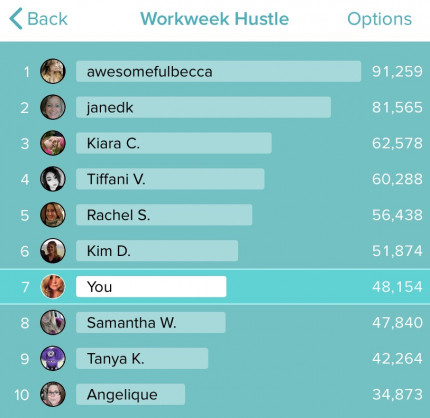Tap Tanya K.'s purple minion avatar
Viewport: 430px width, 418px height.
point(53,359)
